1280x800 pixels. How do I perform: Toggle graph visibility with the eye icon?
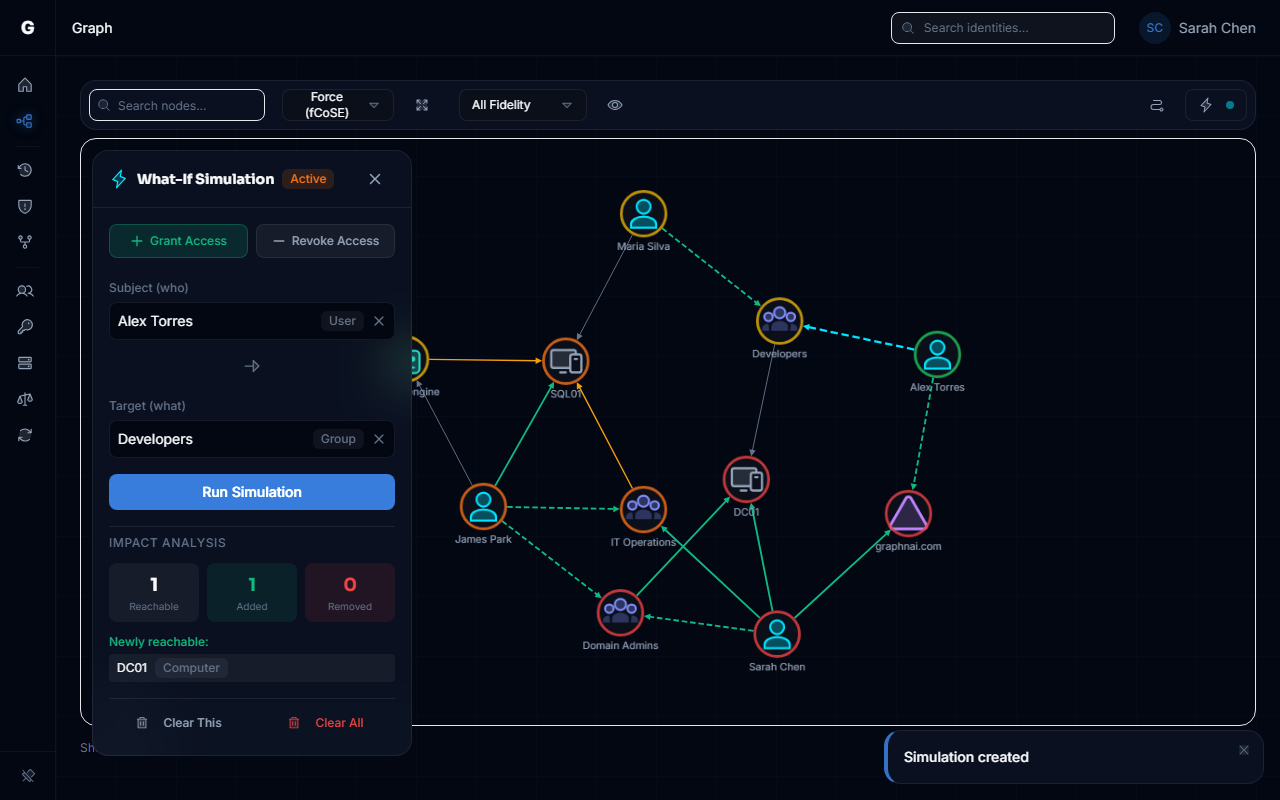tap(615, 104)
